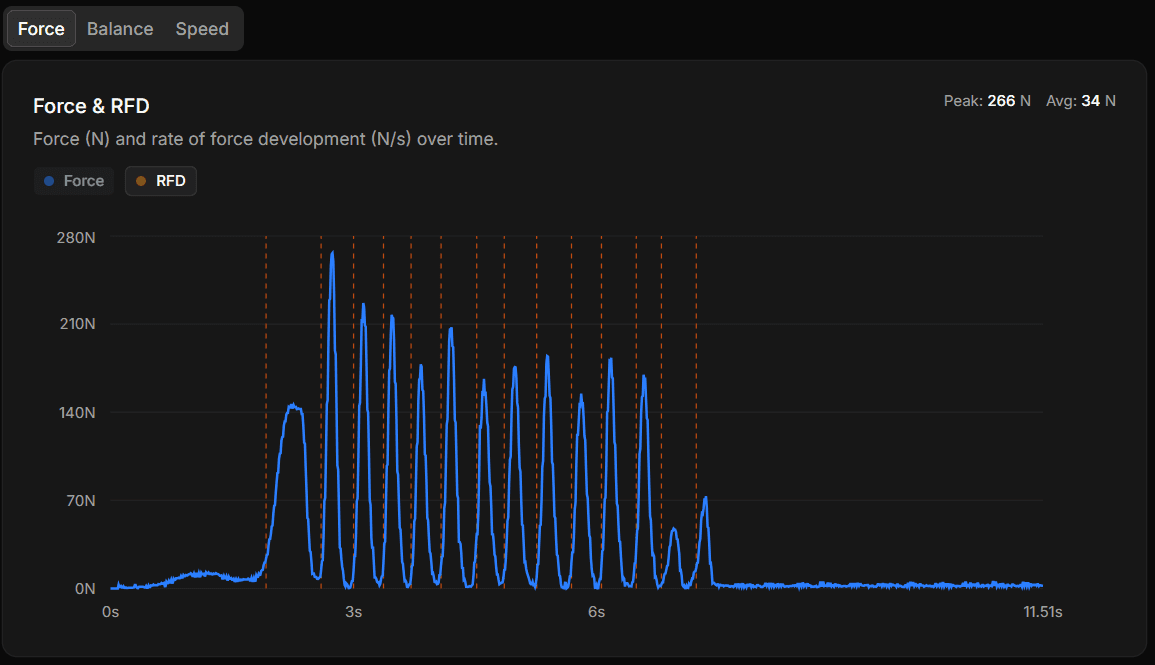
Task: Select the Speed tab
Action: 202,29
